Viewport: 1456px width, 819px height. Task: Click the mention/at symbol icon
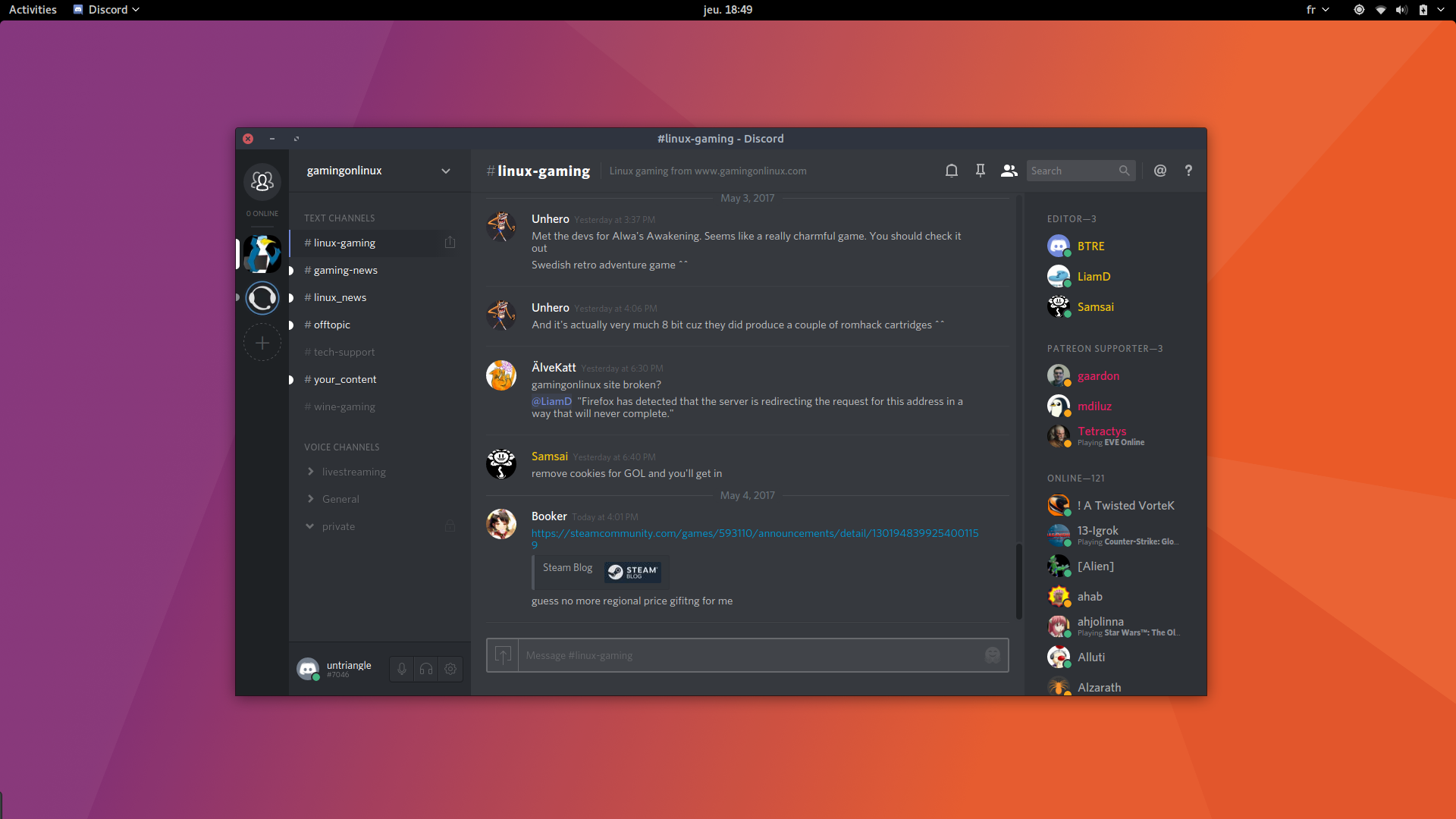(1160, 170)
